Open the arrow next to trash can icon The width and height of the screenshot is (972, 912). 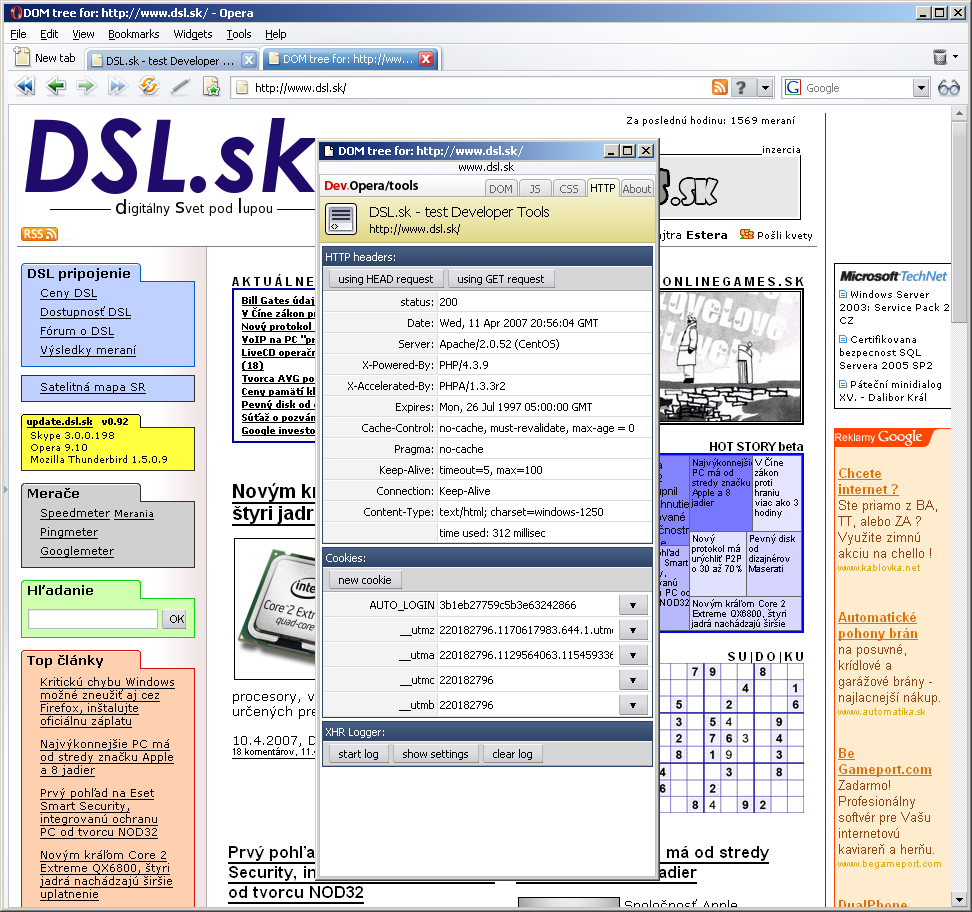point(955,56)
